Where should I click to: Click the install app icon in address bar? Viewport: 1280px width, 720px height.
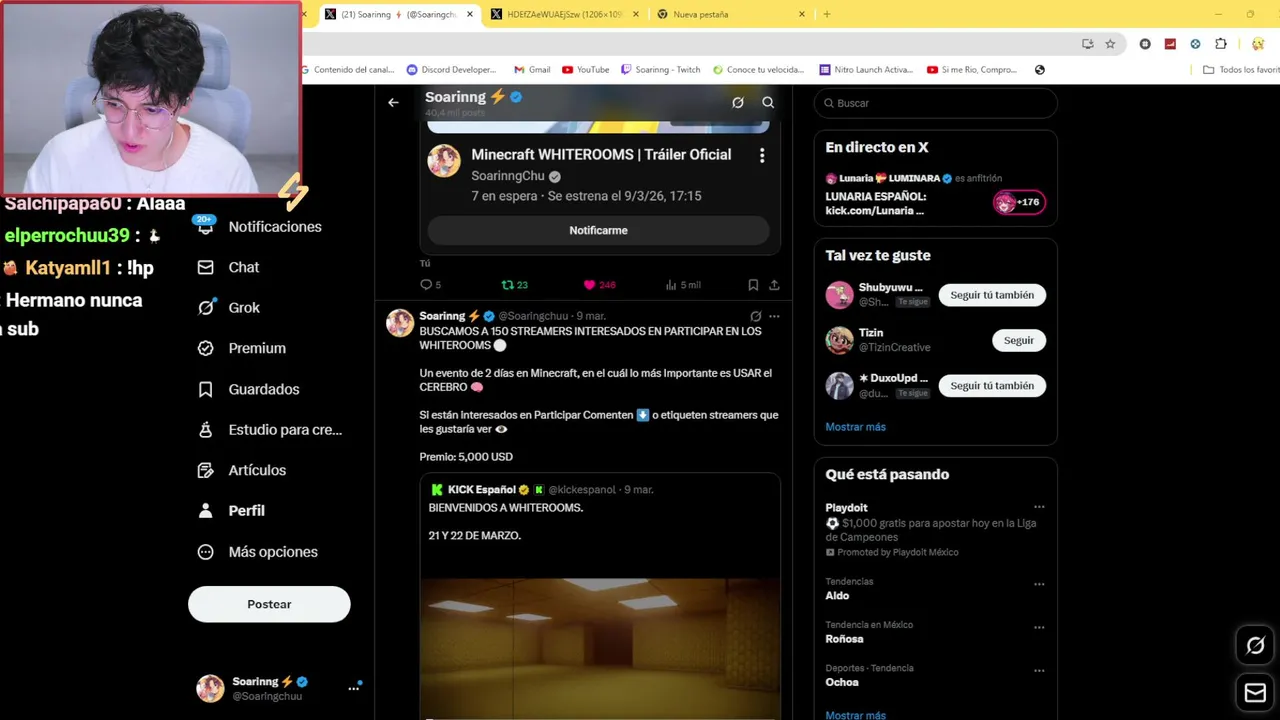click(1088, 44)
